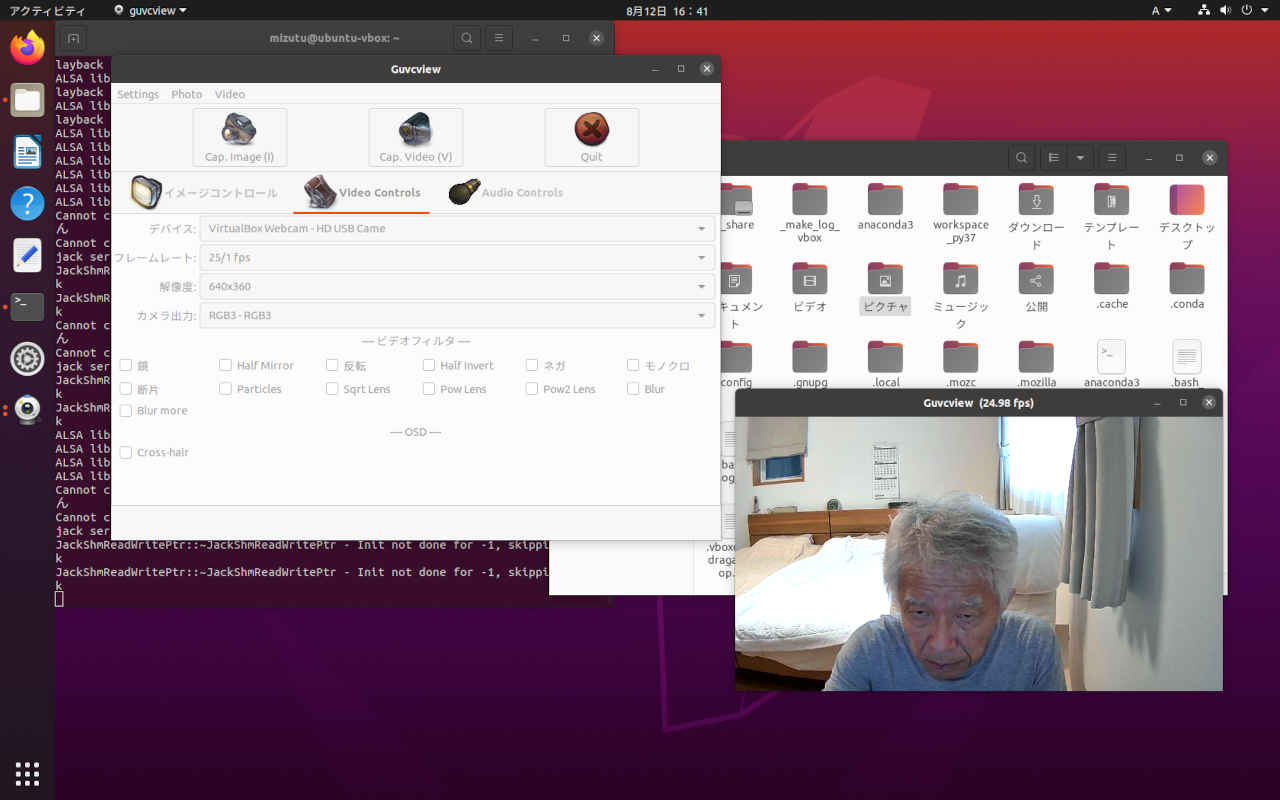1280x800 pixels.
Task: Expand the 解像度 640x360 dropdown
Action: coord(457,287)
